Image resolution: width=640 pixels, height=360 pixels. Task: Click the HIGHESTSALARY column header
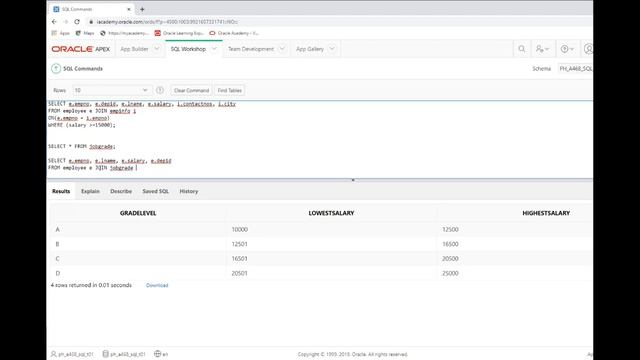coord(546,213)
